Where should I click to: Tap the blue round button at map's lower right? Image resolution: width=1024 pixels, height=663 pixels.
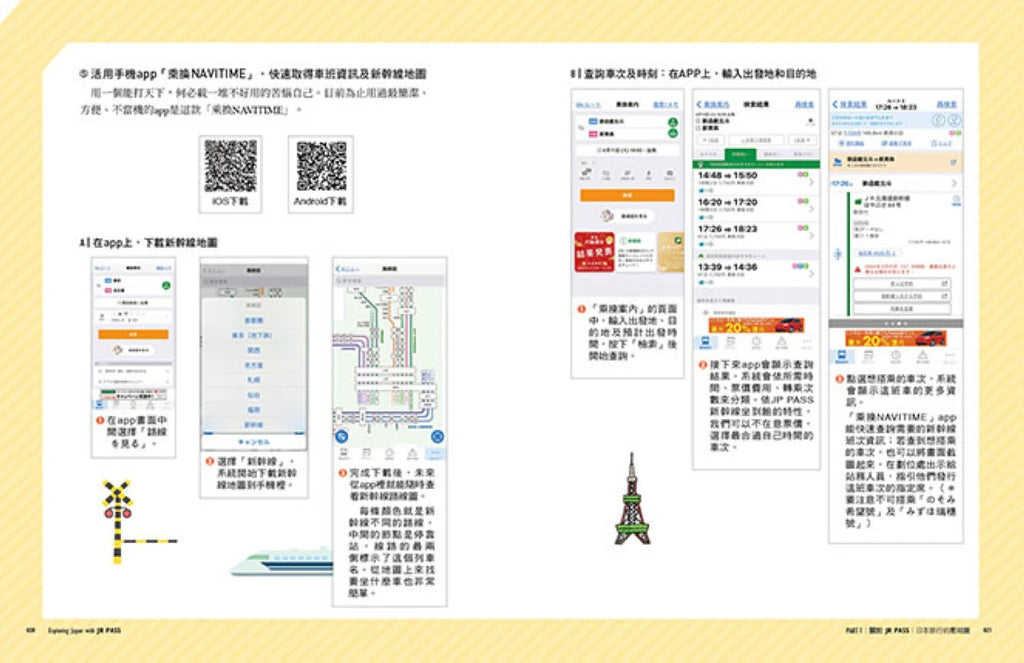tap(438, 436)
